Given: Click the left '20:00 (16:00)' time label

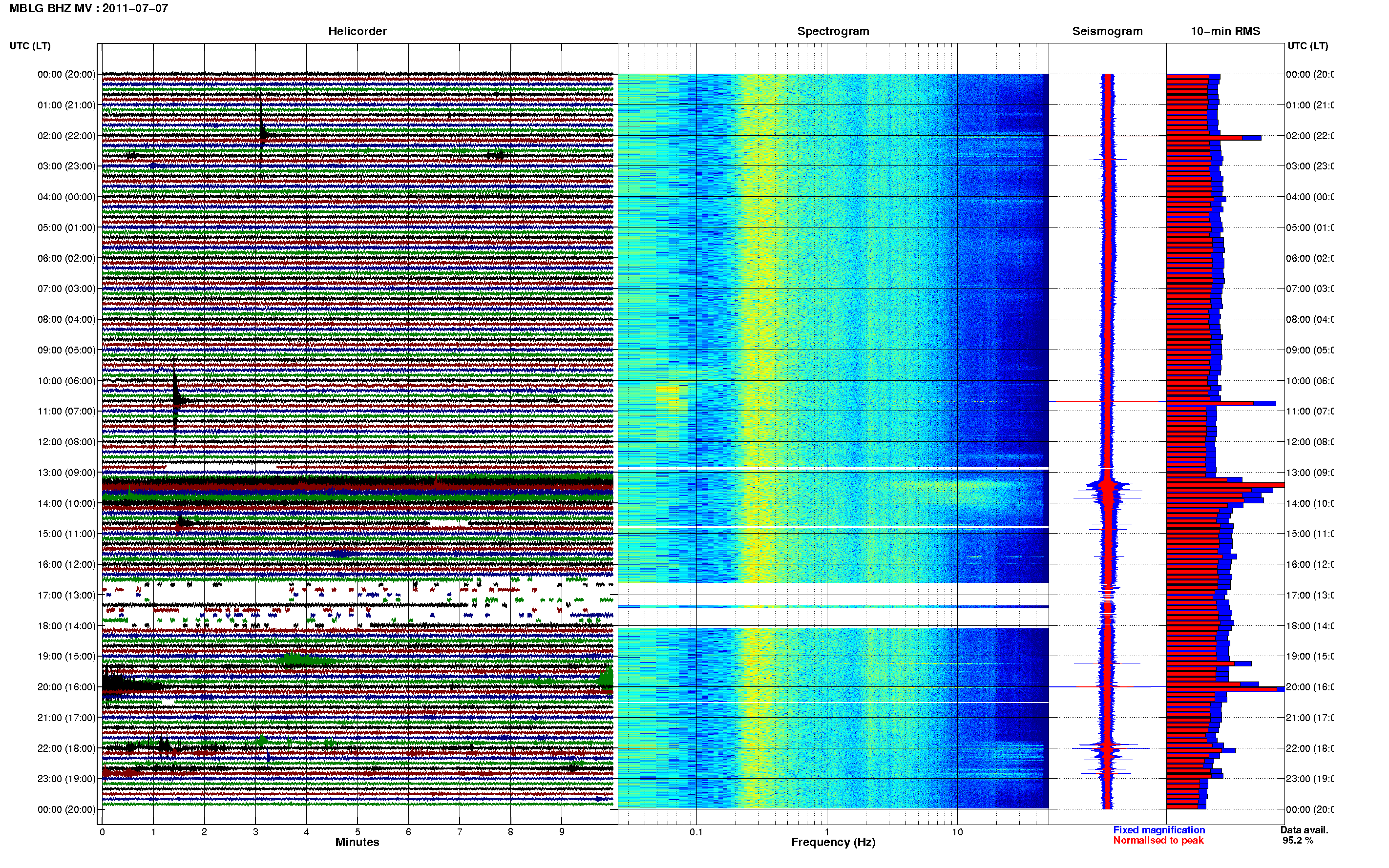Looking at the screenshot, I should [66, 686].
